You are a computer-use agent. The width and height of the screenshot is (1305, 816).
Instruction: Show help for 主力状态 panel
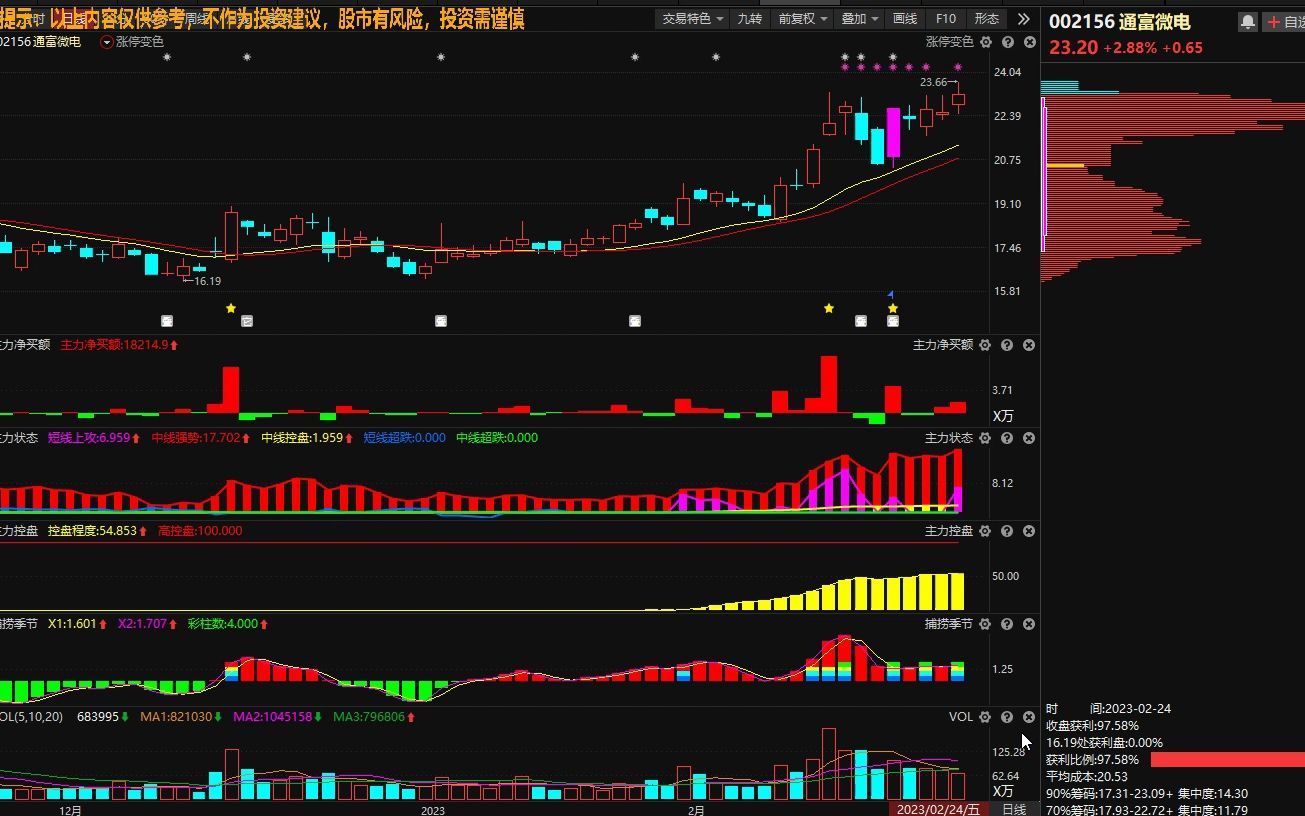tap(1007, 438)
